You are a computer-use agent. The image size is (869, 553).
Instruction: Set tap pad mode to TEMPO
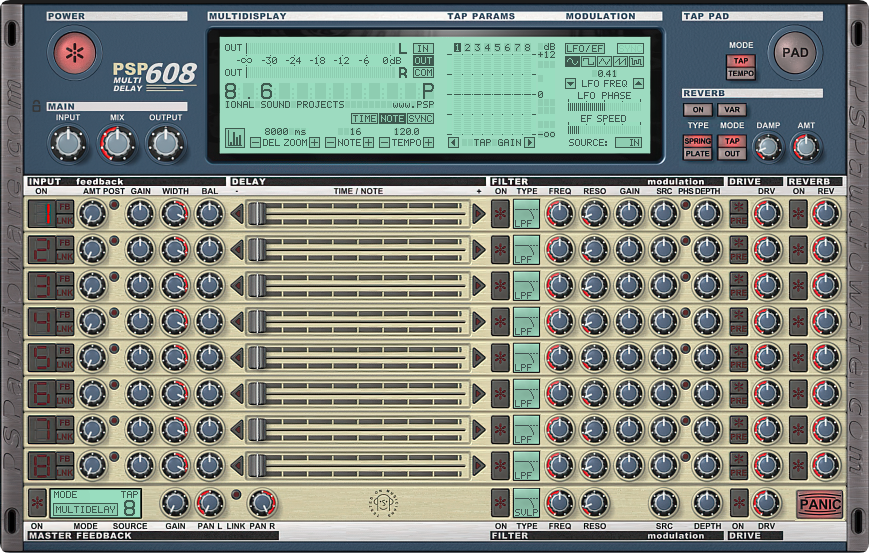tap(740, 73)
